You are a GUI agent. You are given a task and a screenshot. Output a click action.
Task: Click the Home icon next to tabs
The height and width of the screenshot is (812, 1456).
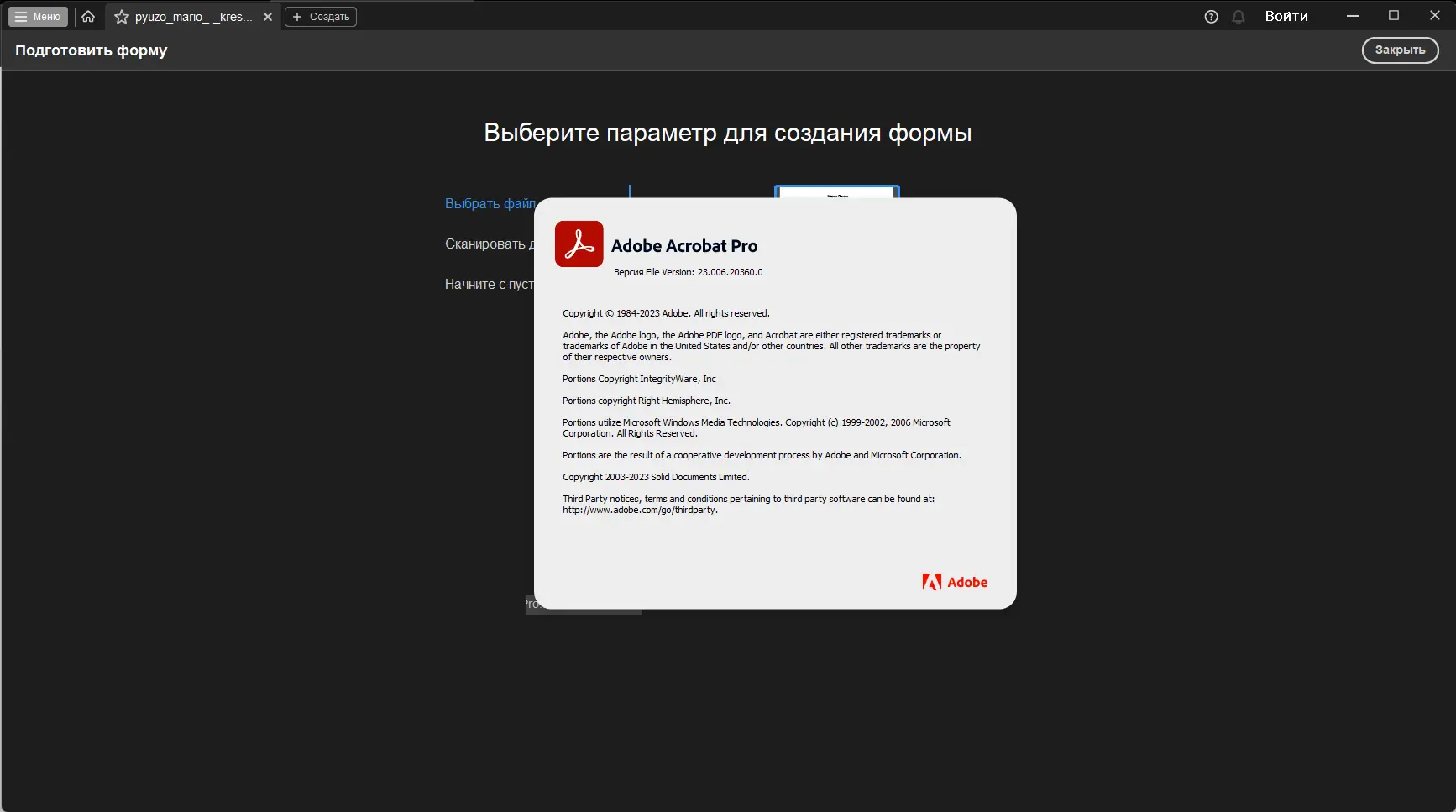tap(88, 16)
